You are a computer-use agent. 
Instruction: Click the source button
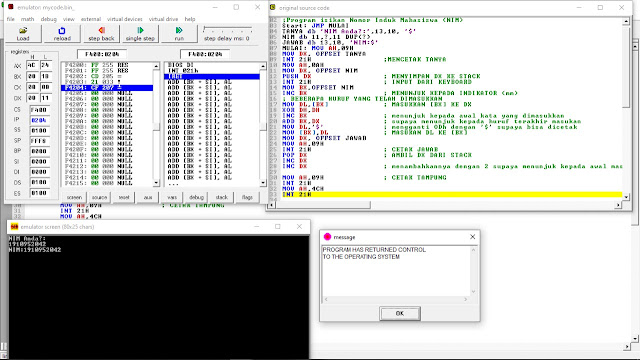[x=99, y=197]
